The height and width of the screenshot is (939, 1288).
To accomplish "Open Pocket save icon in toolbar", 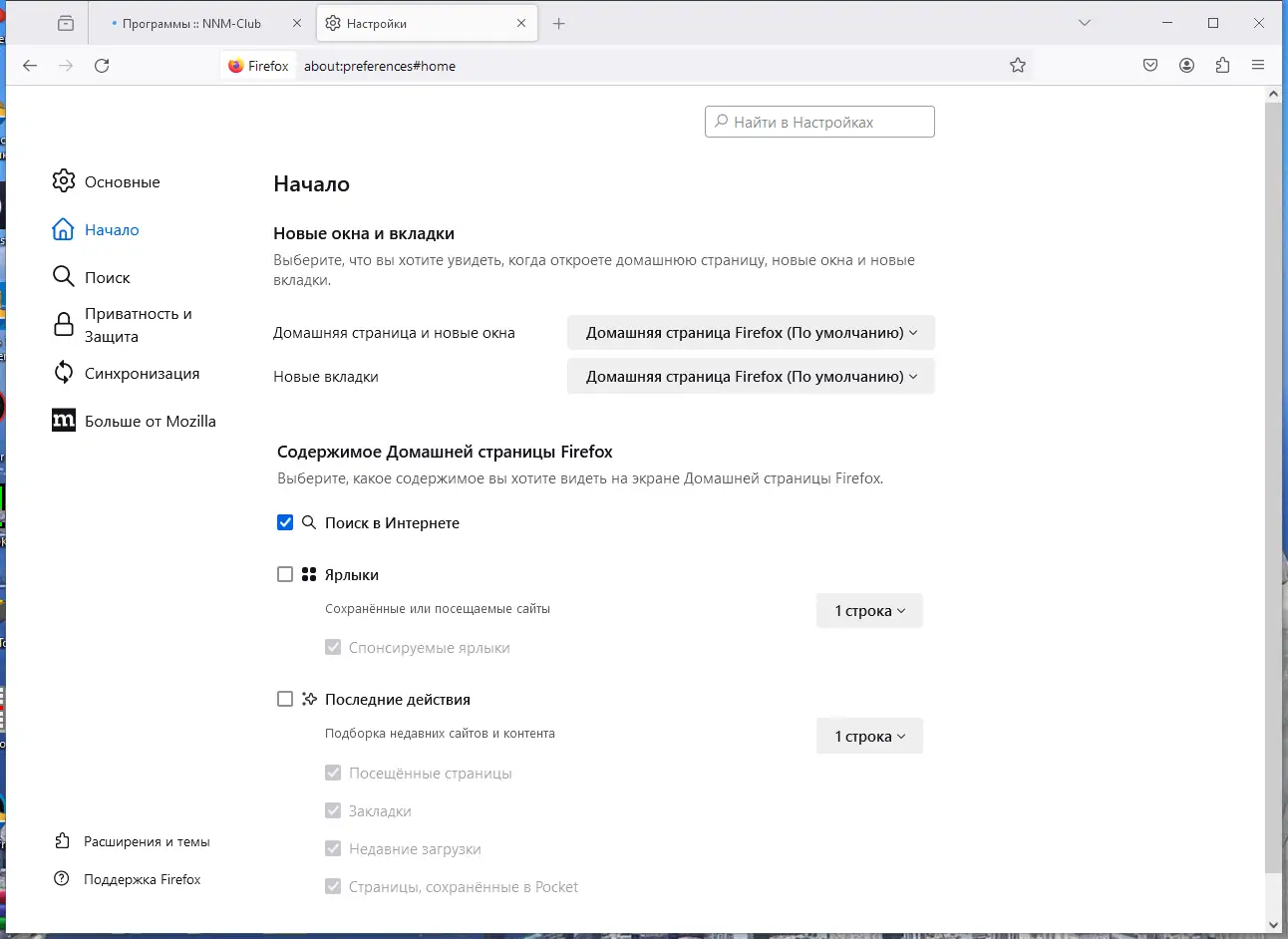I will 1150,66.
